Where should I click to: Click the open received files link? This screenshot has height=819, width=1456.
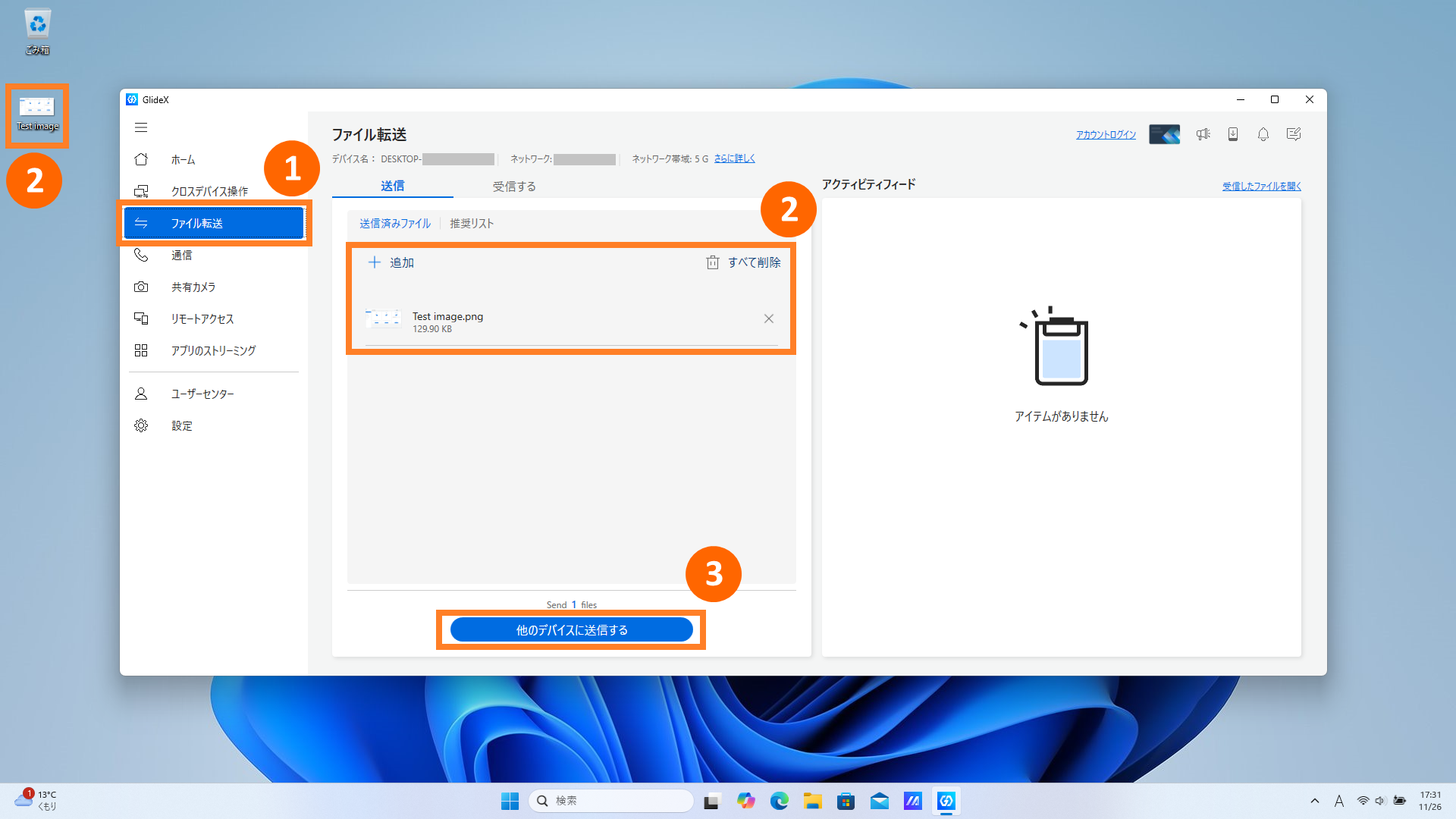[x=1261, y=187]
